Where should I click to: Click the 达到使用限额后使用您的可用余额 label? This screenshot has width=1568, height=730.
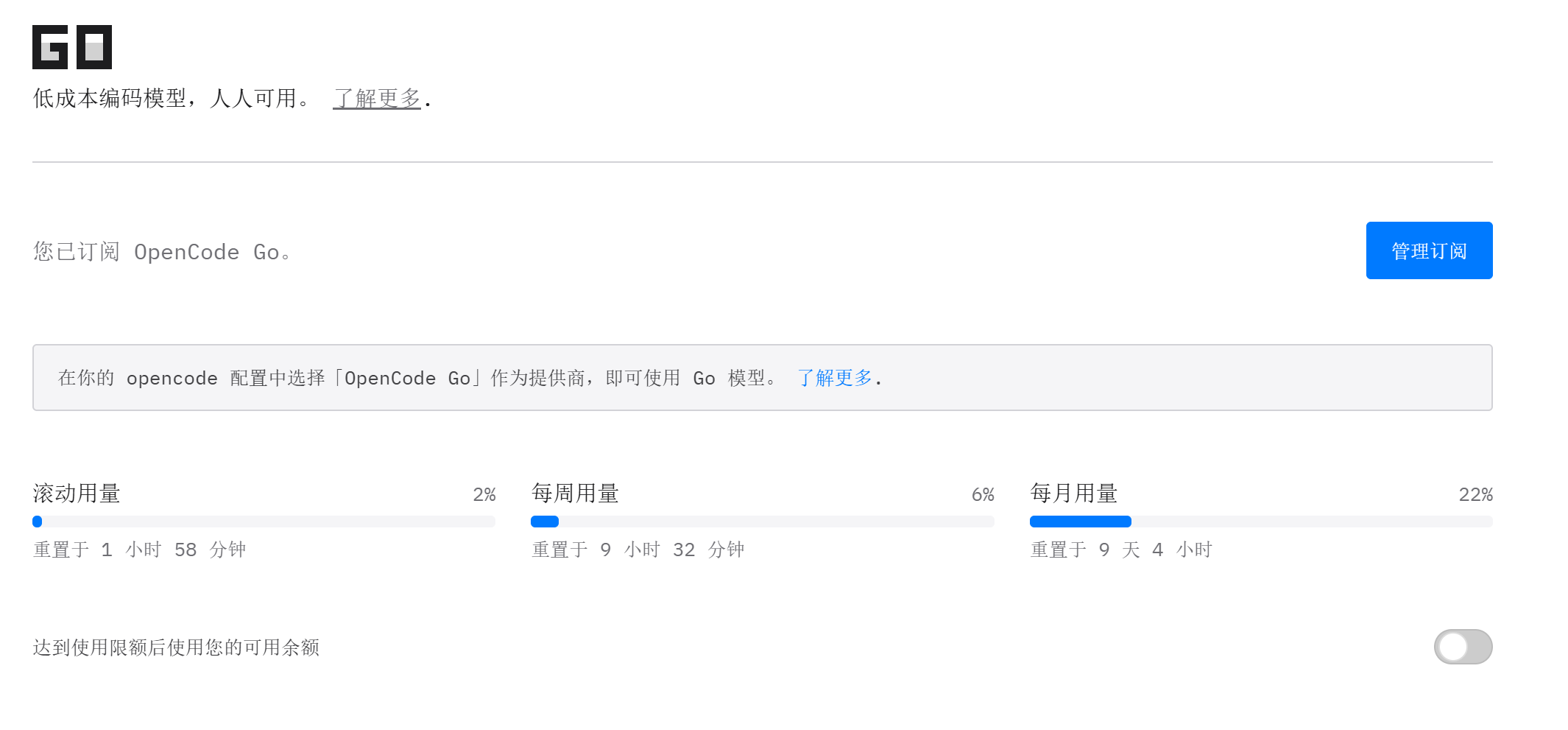tap(176, 647)
